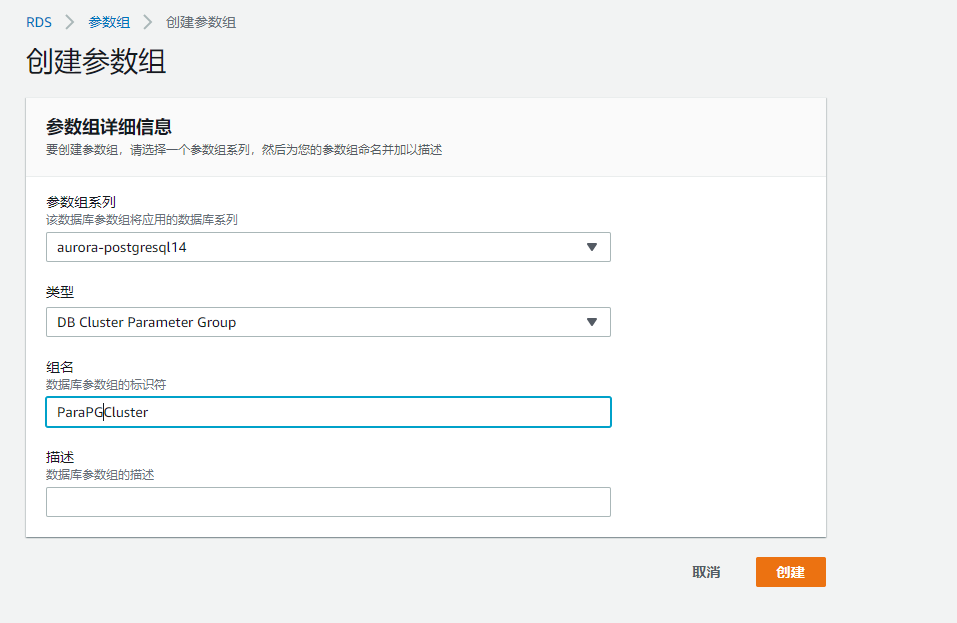Expand the DB Cluster Parameter Group dropdown

(328, 322)
